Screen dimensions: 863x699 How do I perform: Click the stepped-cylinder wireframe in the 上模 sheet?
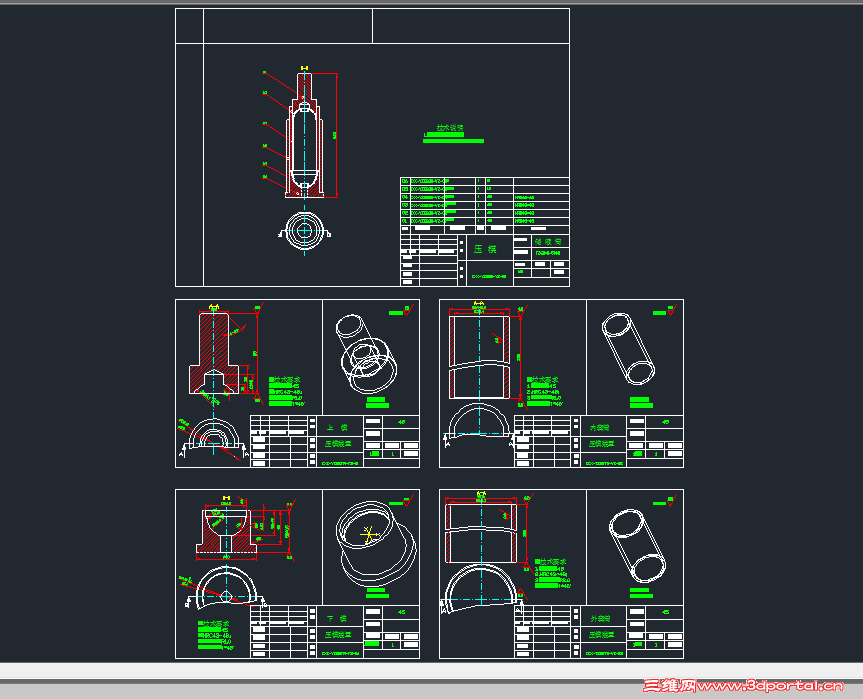tap(367, 354)
